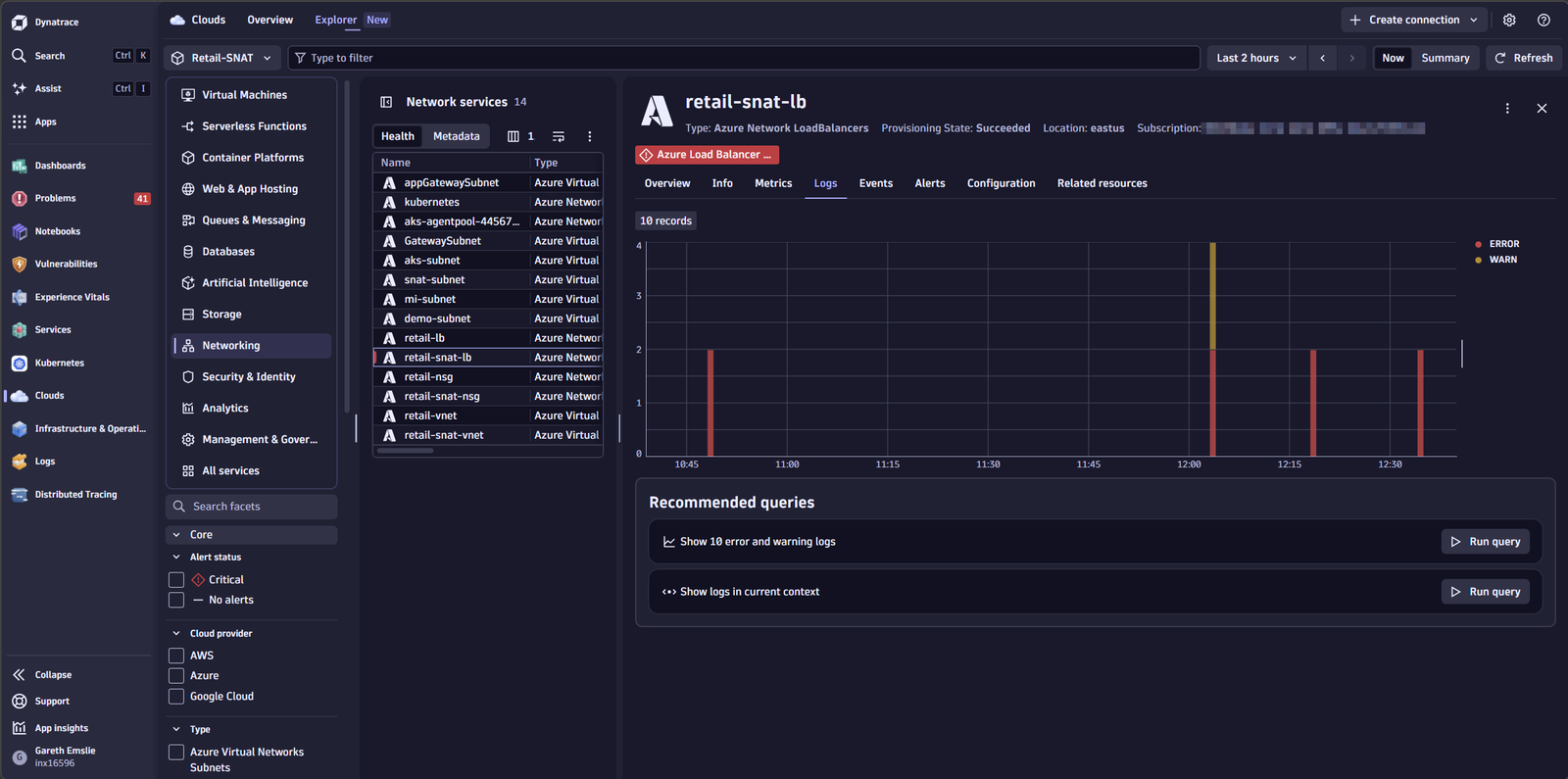Enable the AWS cloud provider filter
1568x779 pixels.
pos(176,656)
